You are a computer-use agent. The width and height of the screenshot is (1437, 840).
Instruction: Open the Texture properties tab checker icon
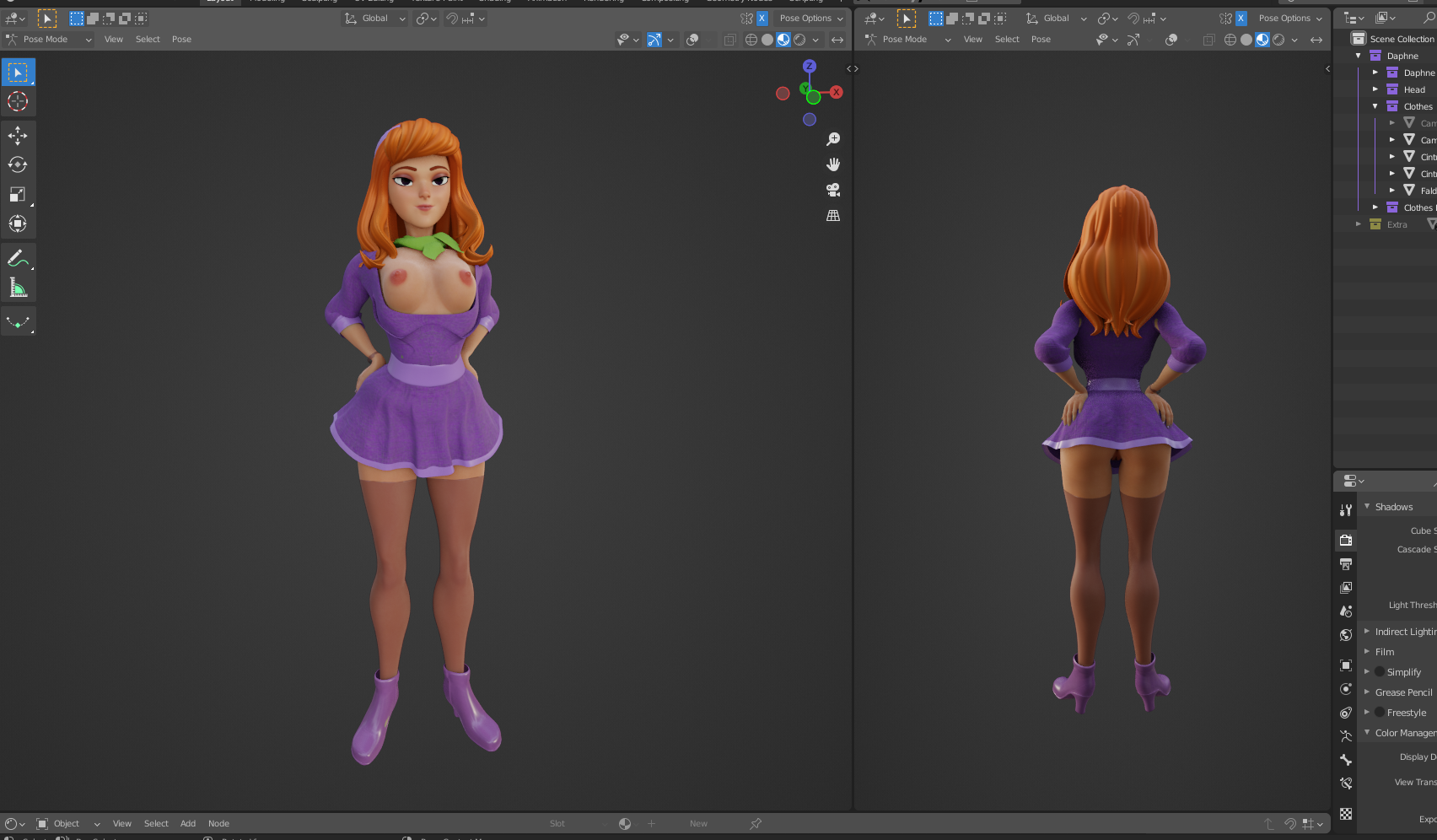[1346, 814]
